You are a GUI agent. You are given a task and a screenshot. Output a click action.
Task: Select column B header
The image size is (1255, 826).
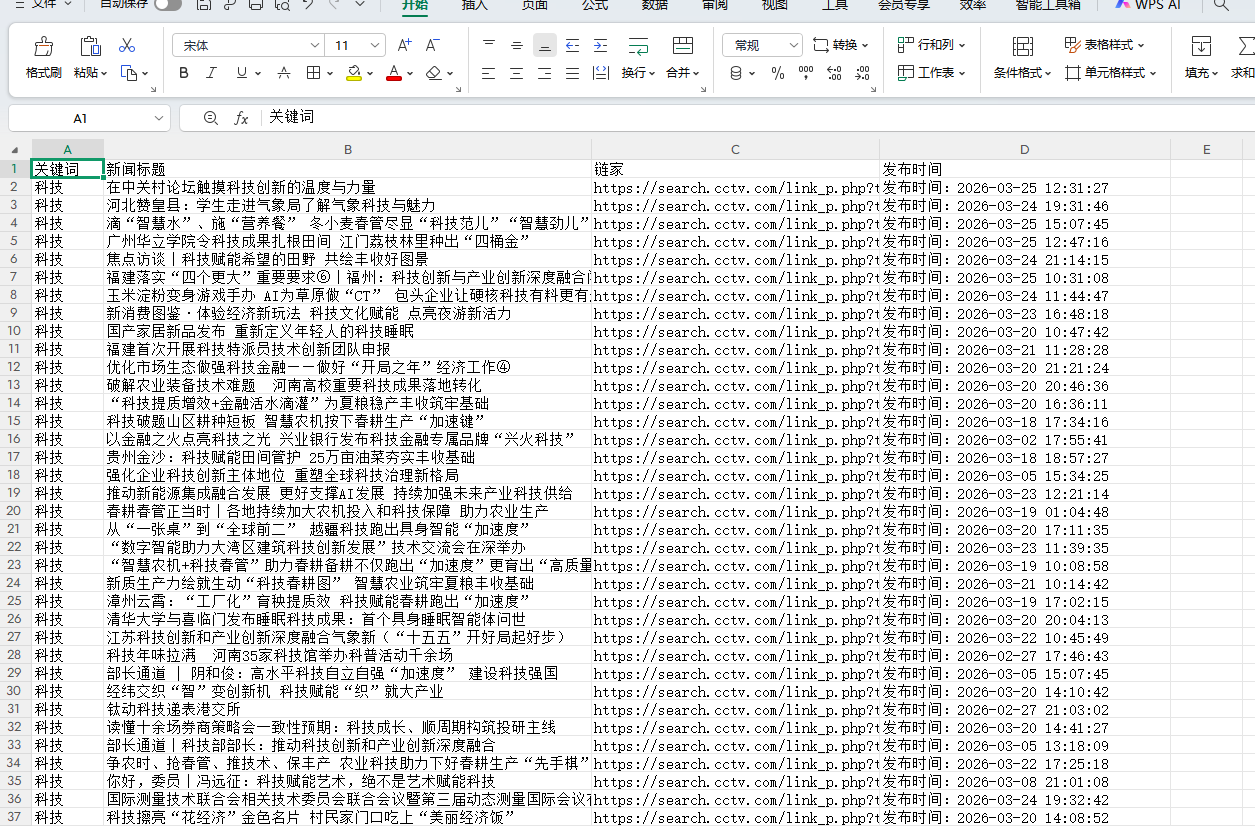click(x=348, y=150)
